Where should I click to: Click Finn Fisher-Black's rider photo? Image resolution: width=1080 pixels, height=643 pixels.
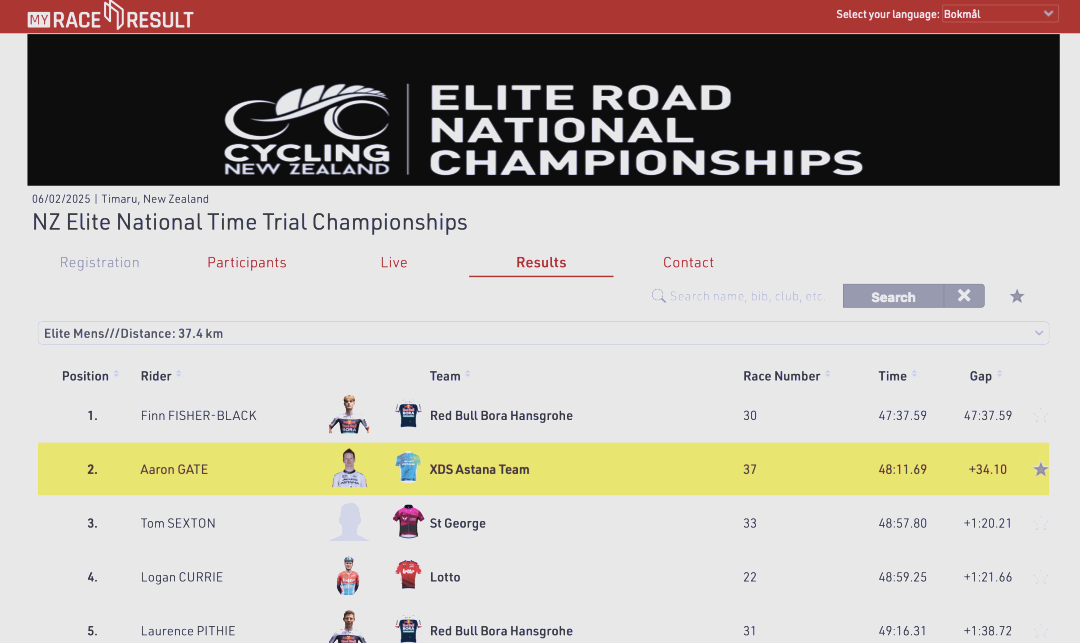pos(349,415)
